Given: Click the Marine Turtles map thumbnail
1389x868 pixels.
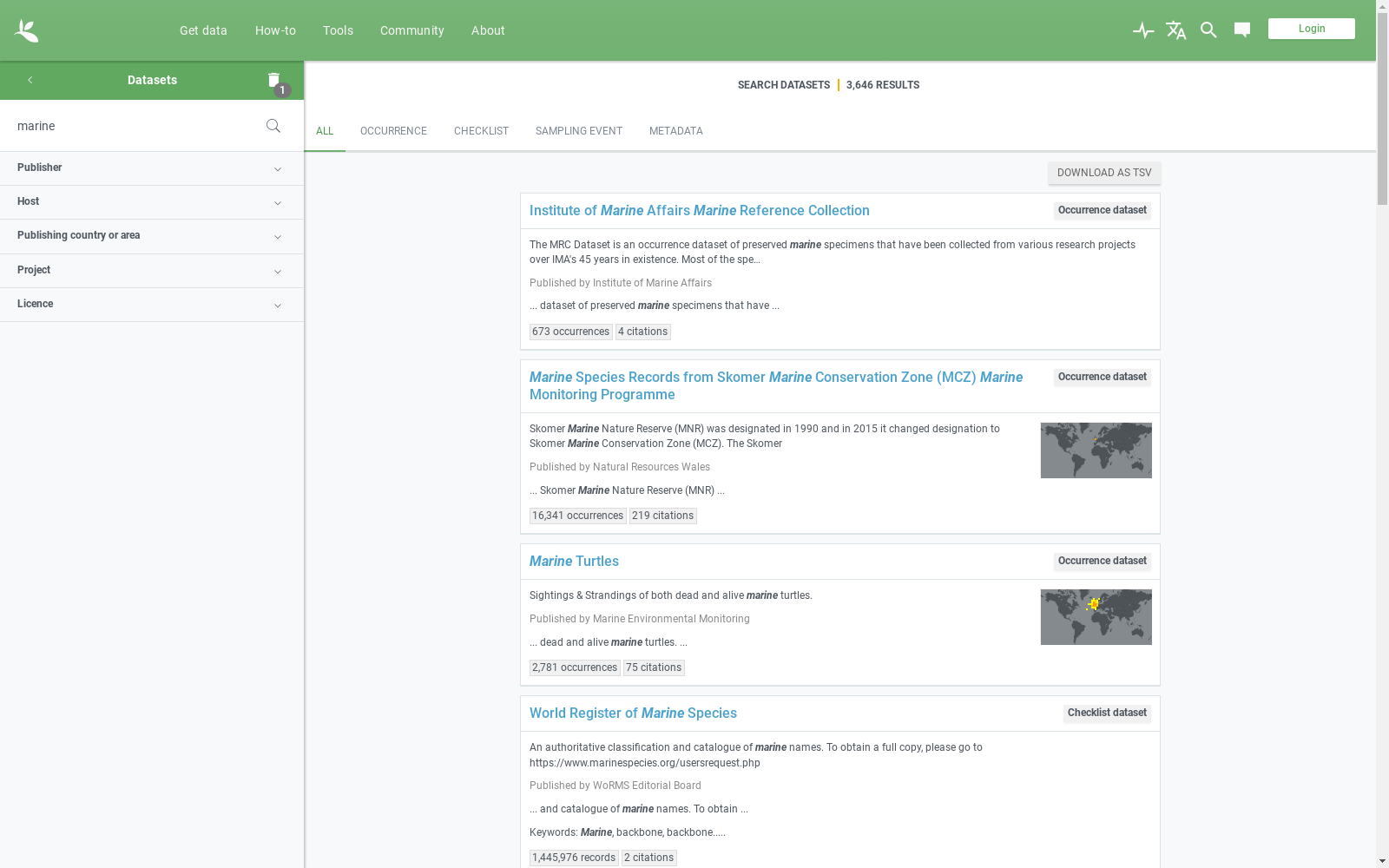Looking at the screenshot, I should 1096,617.
